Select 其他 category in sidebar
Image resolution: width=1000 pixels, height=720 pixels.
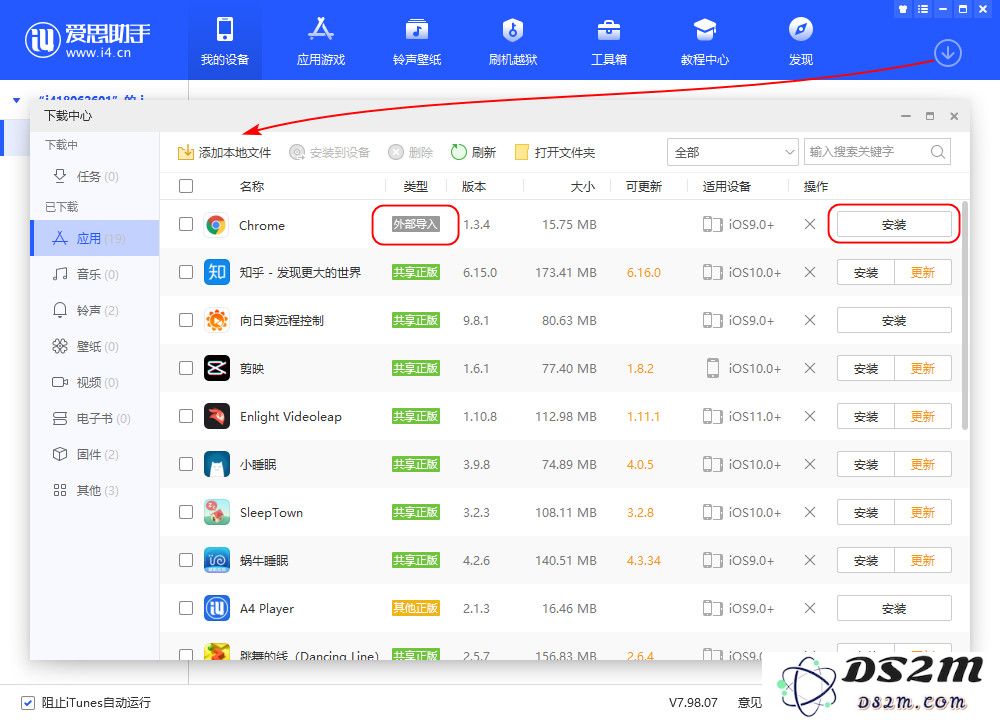(94, 490)
